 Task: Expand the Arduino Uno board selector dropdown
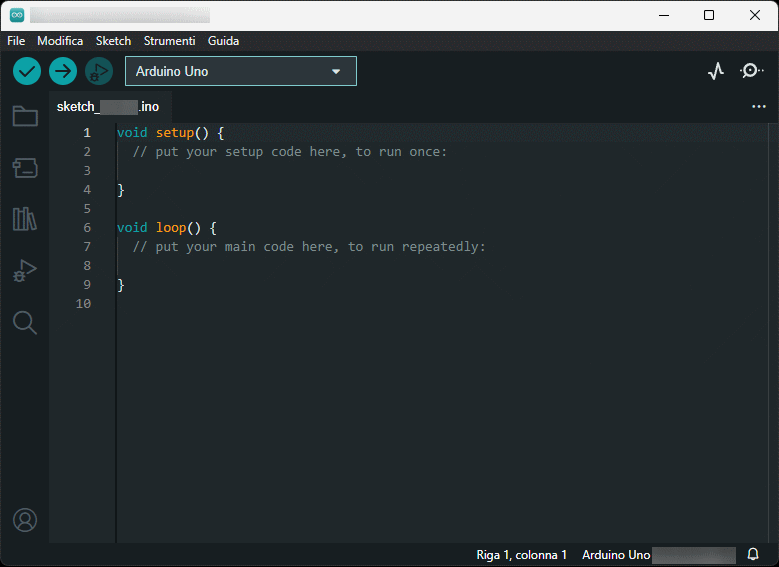pos(241,71)
